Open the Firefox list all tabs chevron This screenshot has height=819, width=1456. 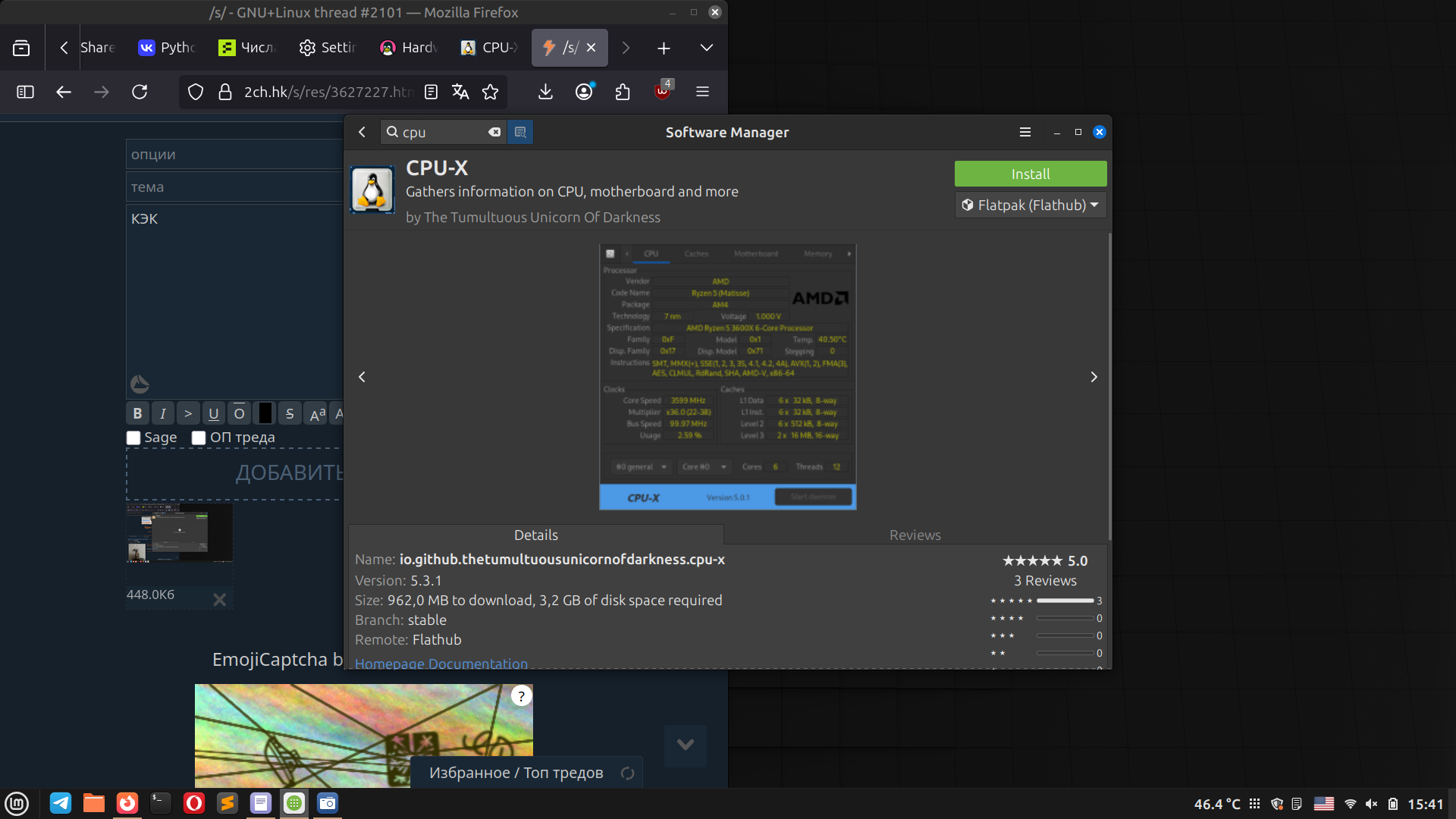pos(706,48)
